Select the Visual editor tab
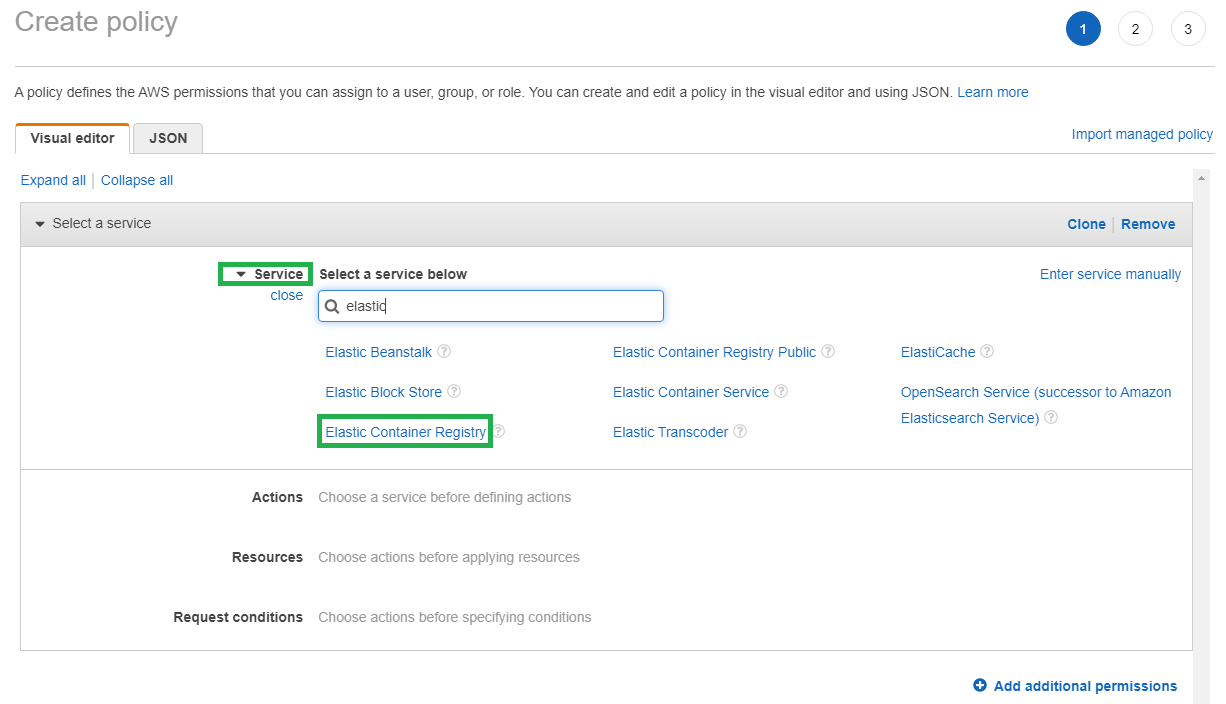Screen dimensions: 1226x704 tap(73, 138)
